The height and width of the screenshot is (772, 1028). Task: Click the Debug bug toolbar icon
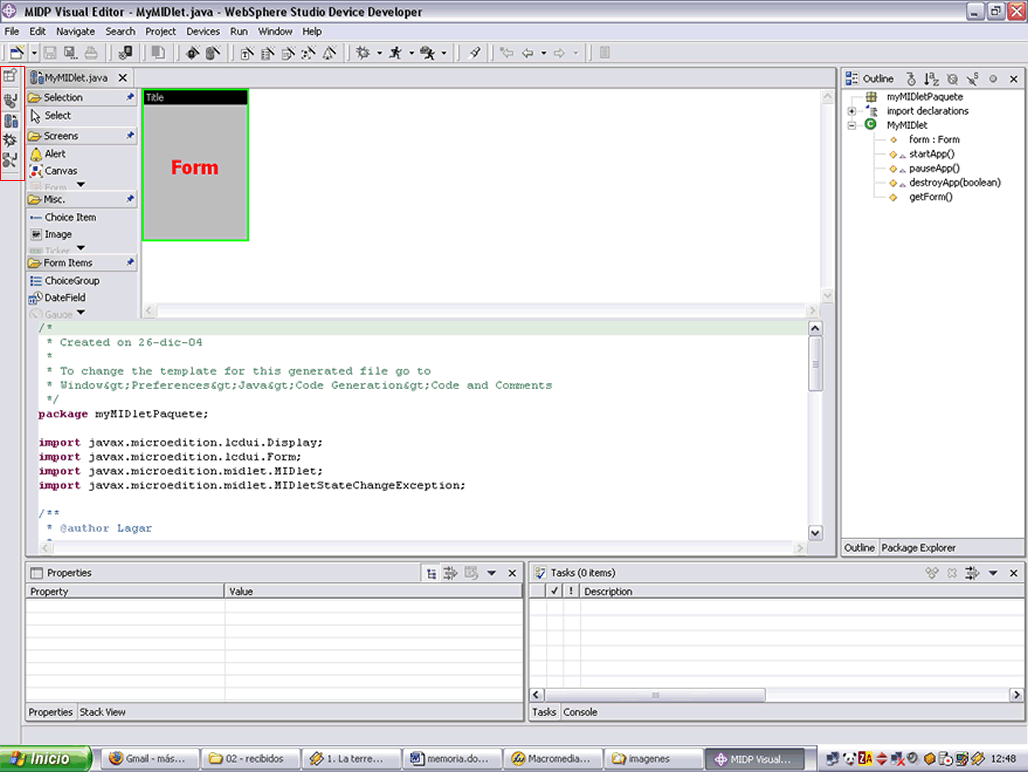(363, 53)
